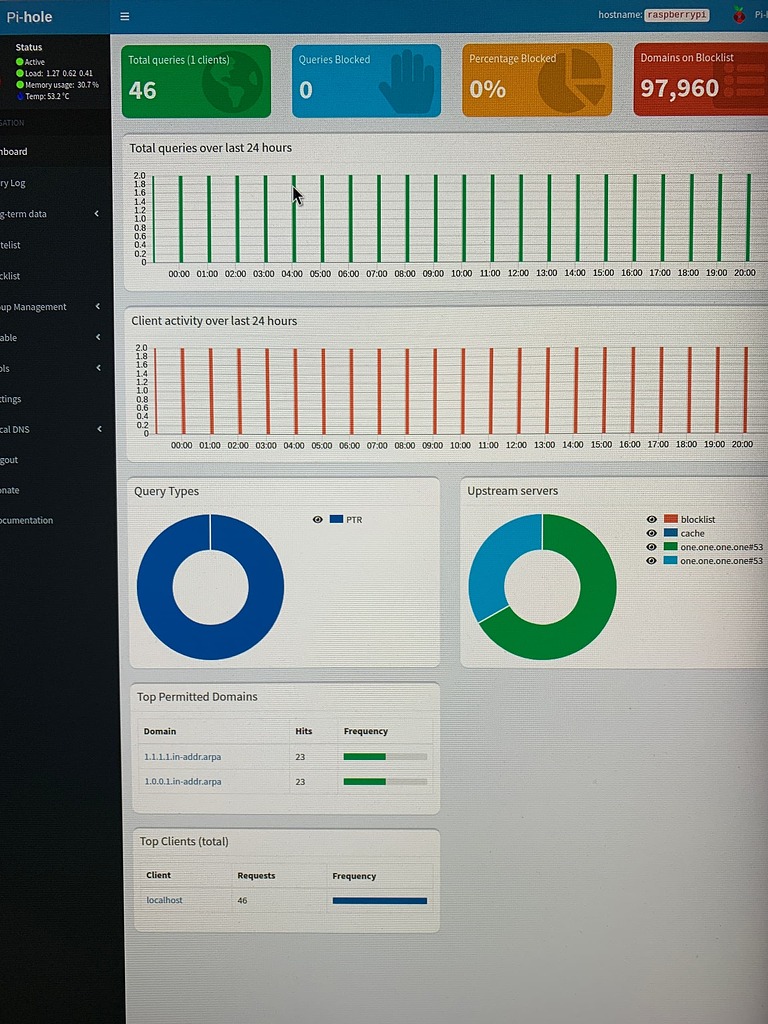Expand the Disable sidebar menu chevron
768x1024 pixels.
(x=98, y=337)
